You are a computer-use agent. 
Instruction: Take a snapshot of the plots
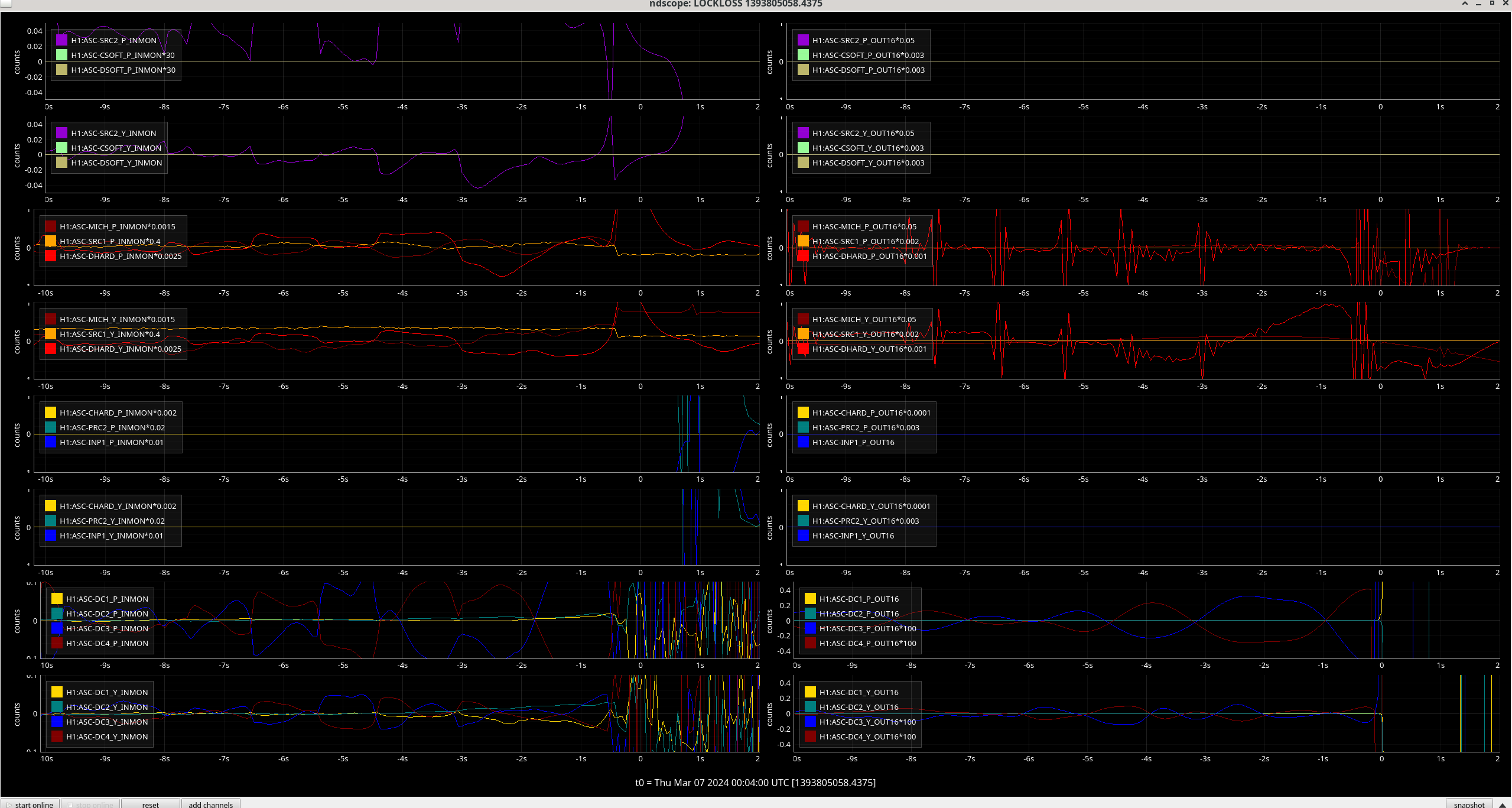click(1468, 804)
